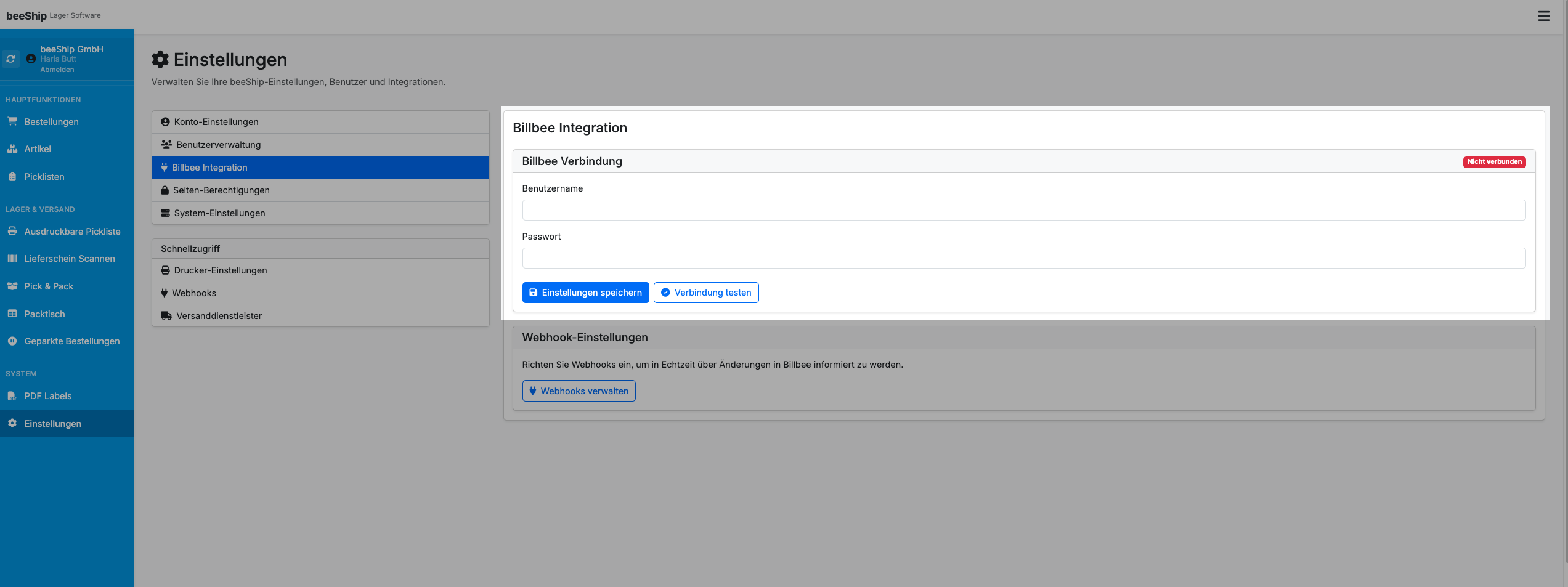Click the user avatar icon near Haris Butt
The image size is (1568, 587).
tap(31, 59)
